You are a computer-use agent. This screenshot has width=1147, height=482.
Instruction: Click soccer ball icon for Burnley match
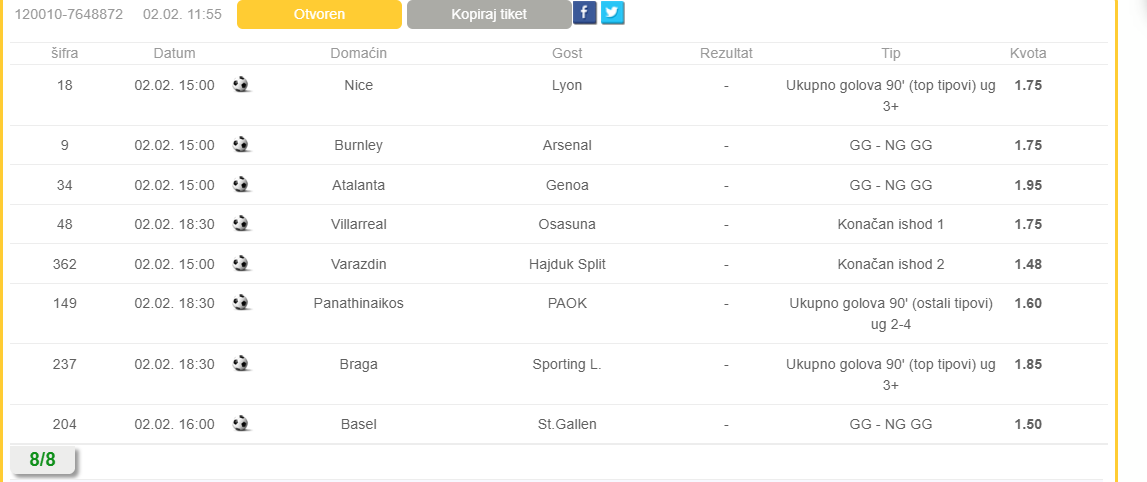click(241, 145)
